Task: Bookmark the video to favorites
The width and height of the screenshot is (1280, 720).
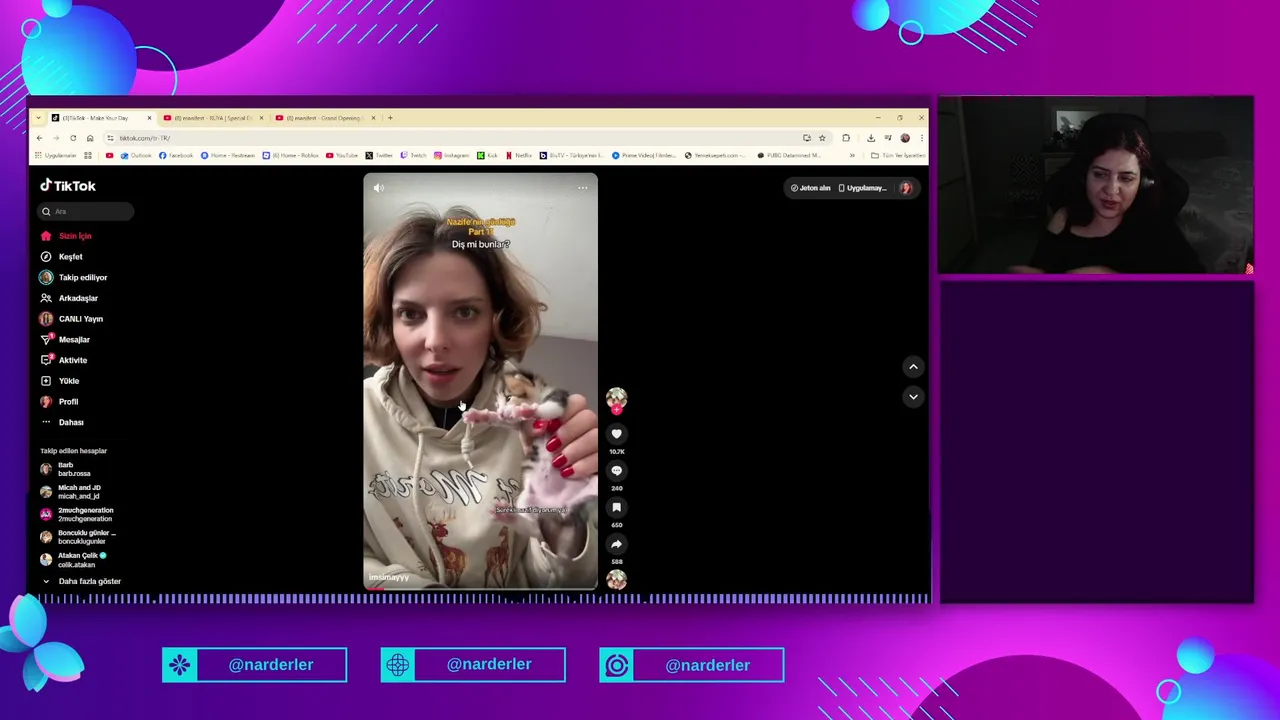Action: (616, 508)
